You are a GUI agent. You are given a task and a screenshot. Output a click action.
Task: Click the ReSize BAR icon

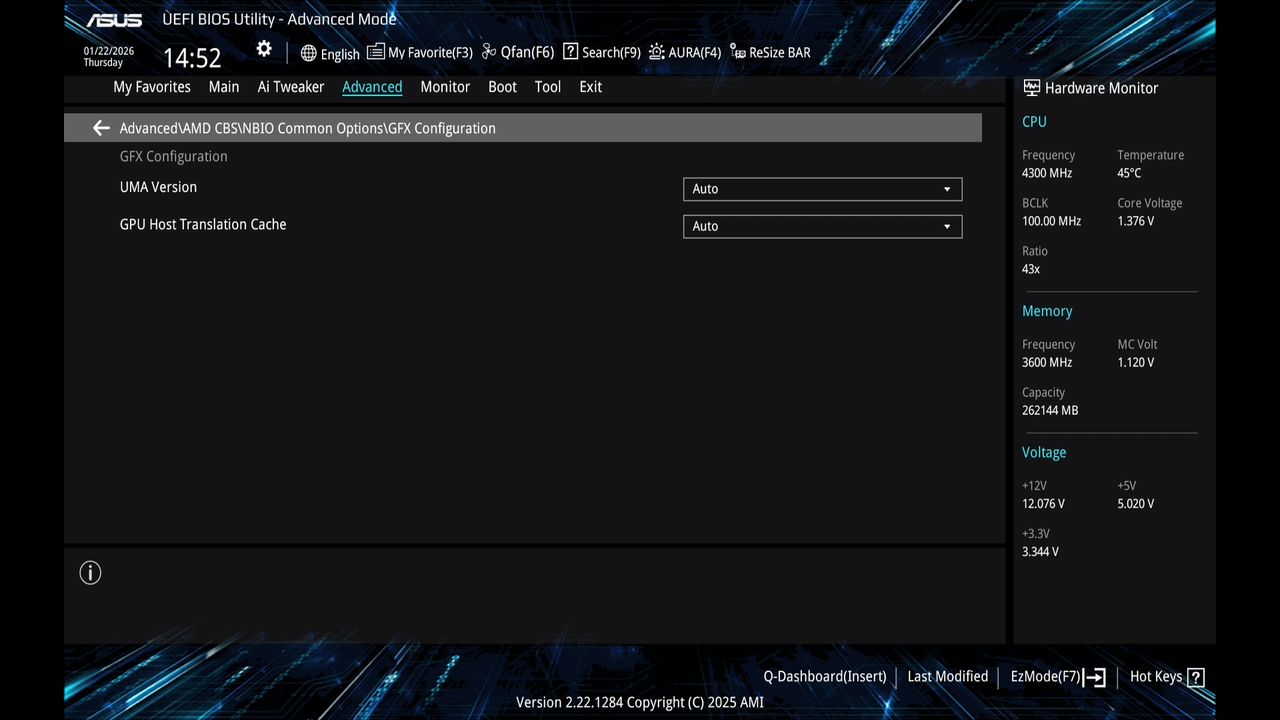[736, 53]
